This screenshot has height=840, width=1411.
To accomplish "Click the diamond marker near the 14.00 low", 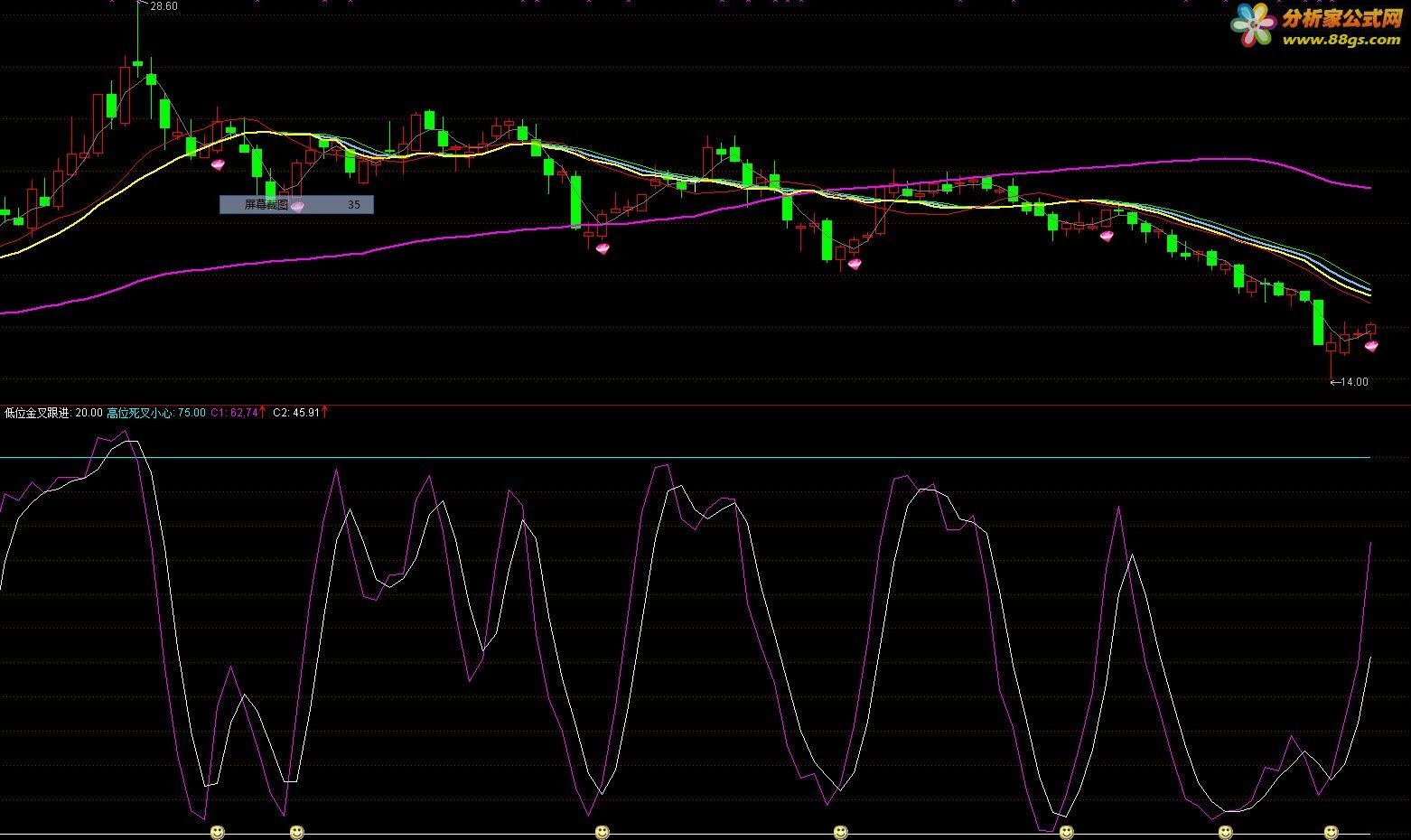I will 1371,345.
